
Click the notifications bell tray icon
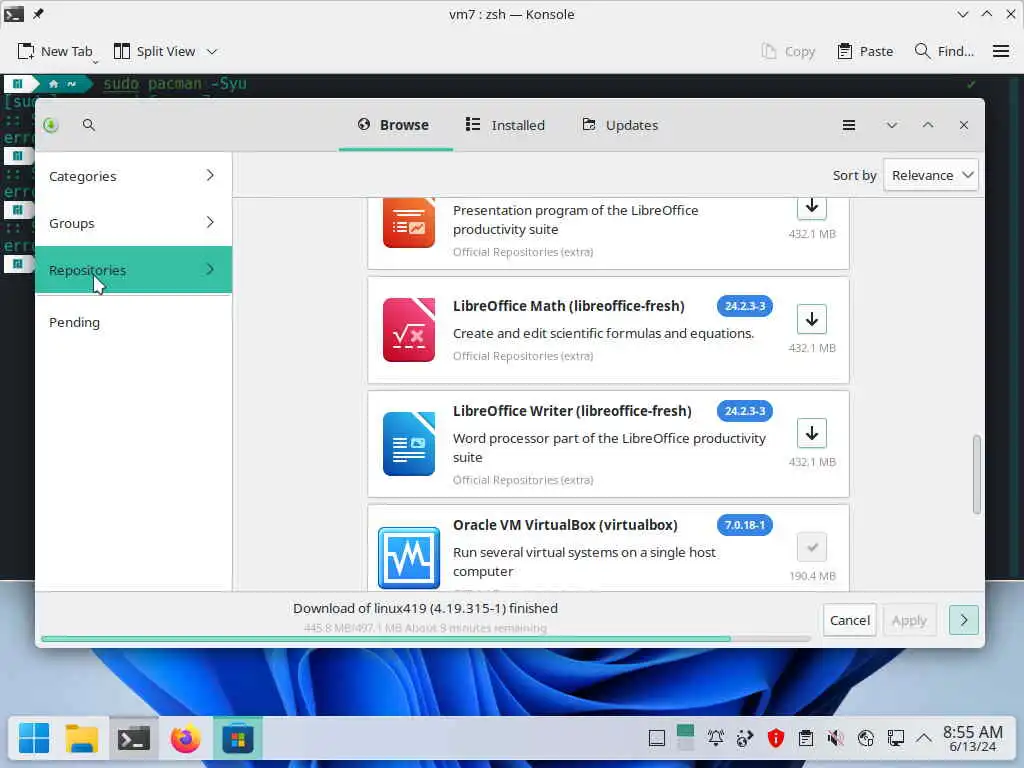(x=716, y=738)
